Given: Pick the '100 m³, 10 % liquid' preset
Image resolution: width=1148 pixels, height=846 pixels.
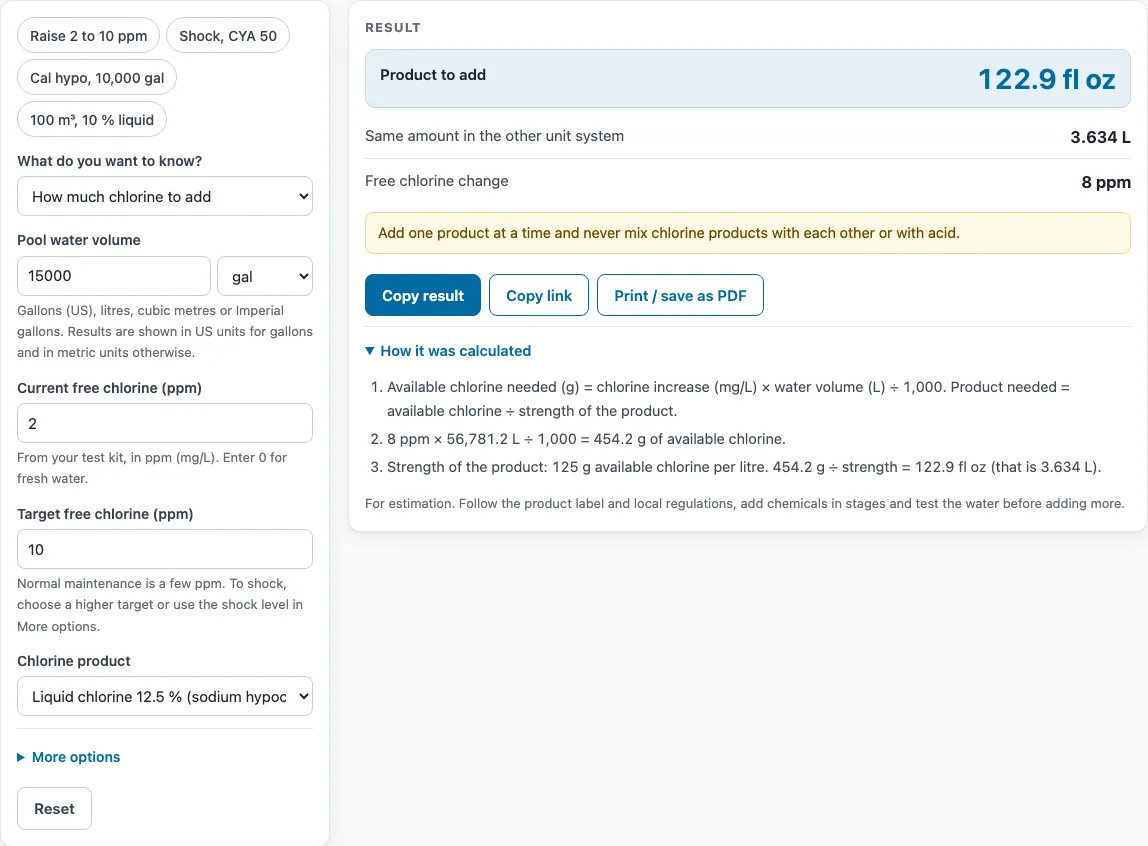Looking at the screenshot, I should (x=92, y=119).
